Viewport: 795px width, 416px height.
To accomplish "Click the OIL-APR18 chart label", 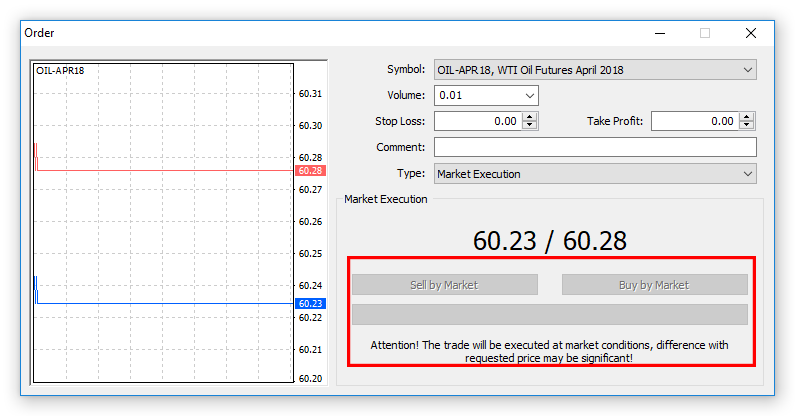I will (60, 71).
